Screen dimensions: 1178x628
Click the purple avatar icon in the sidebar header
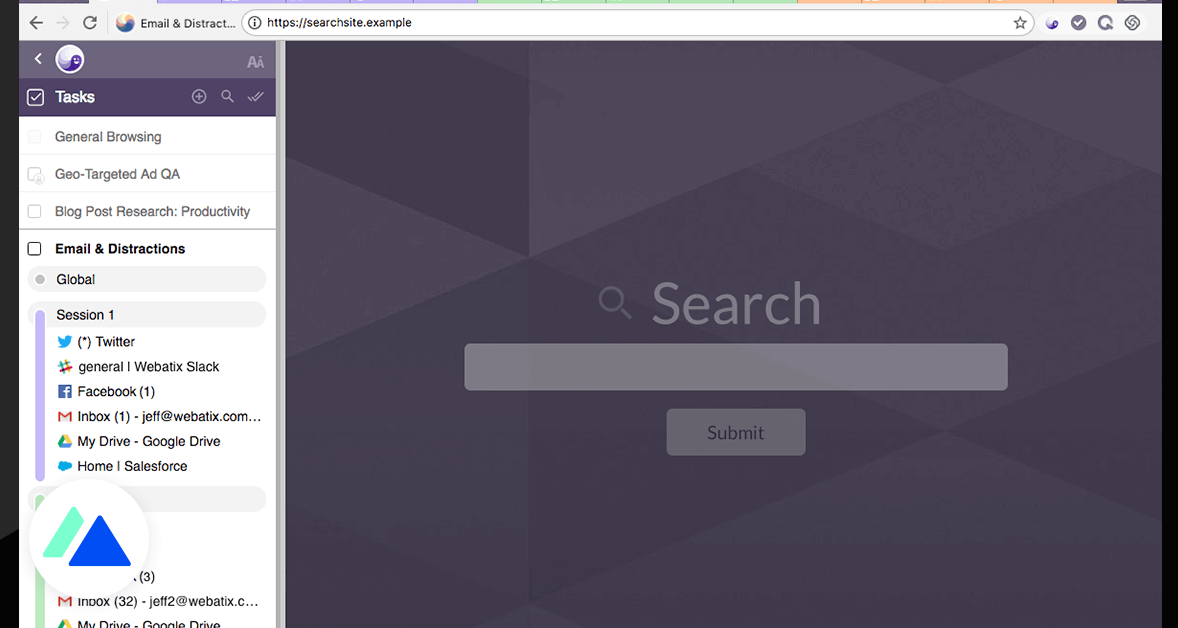(x=69, y=58)
